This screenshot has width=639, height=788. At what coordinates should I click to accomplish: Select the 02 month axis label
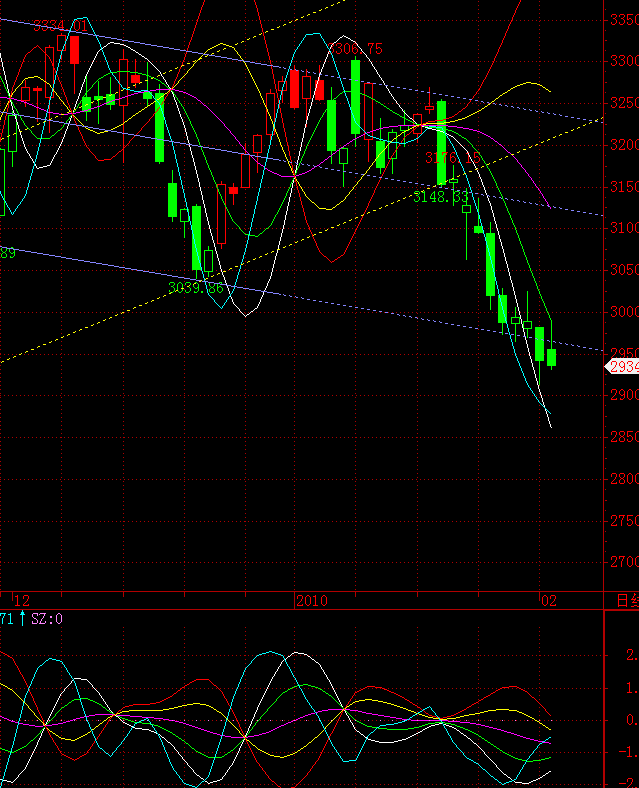pos(549,601)
